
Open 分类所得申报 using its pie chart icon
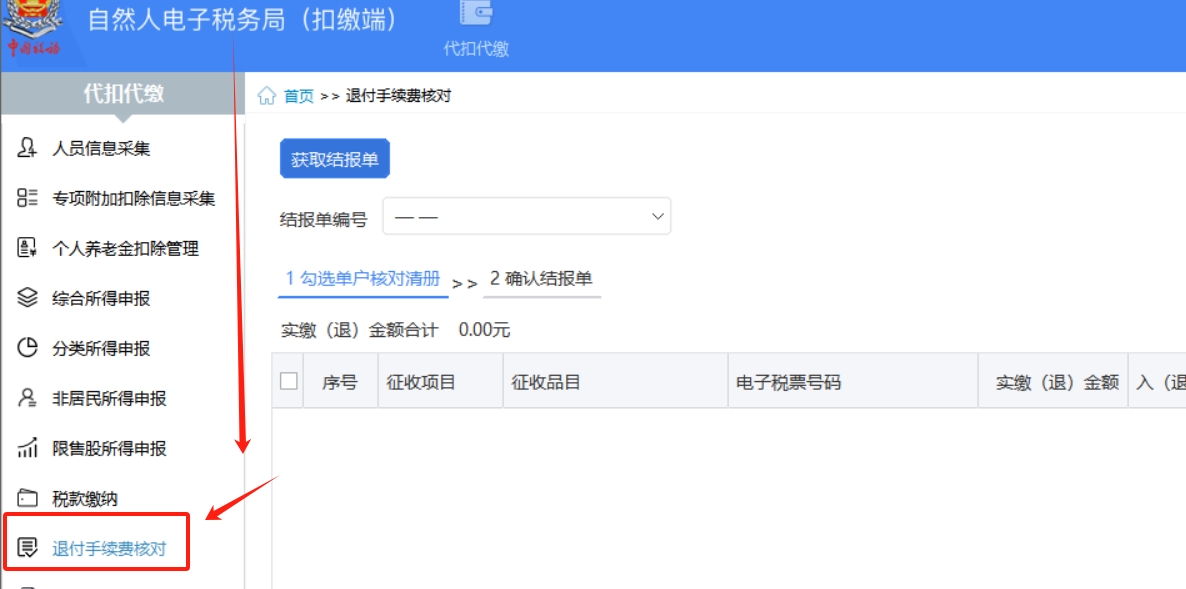click(28, 348)
